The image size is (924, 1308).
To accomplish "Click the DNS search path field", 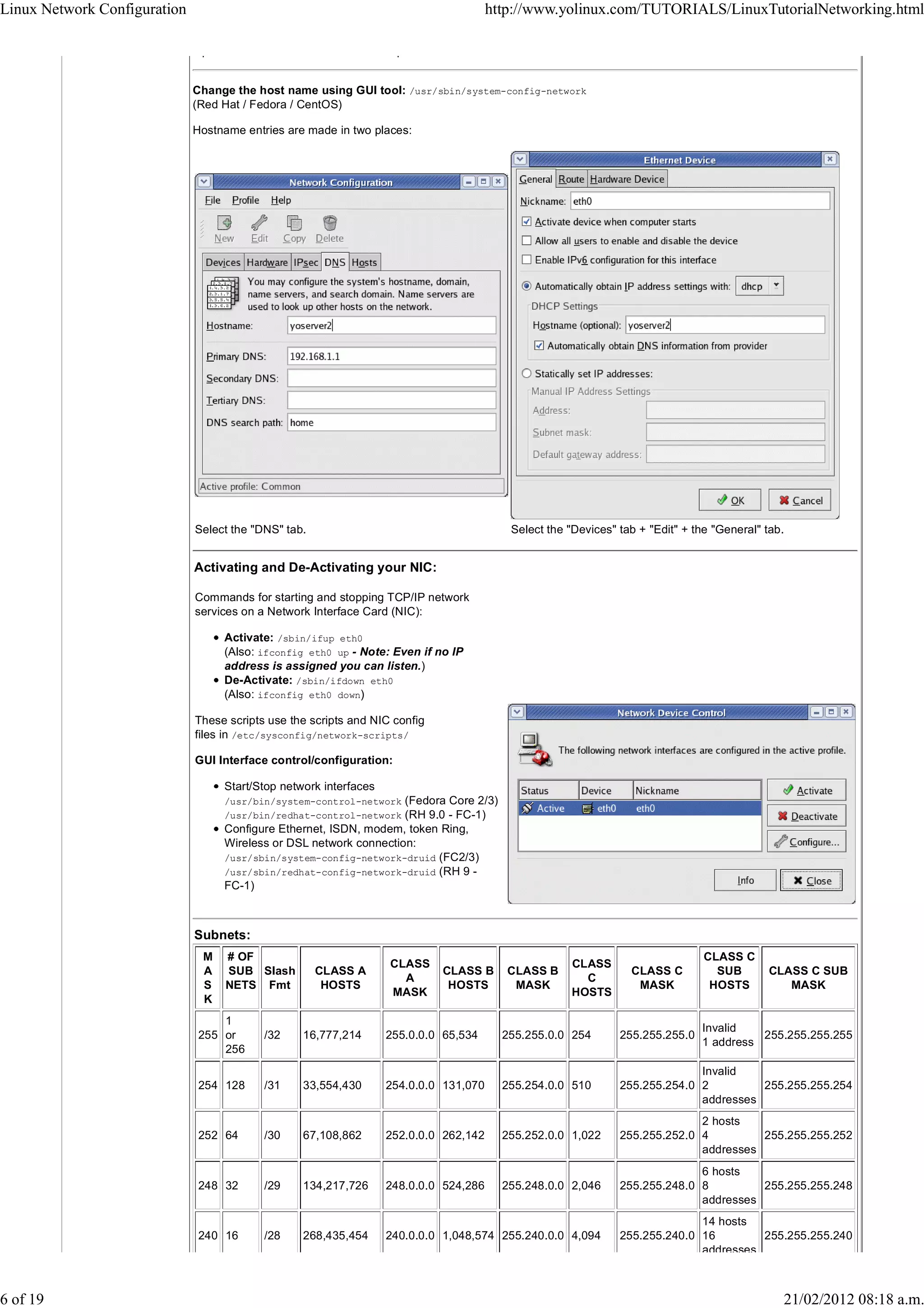I will (x=392, y=422).
